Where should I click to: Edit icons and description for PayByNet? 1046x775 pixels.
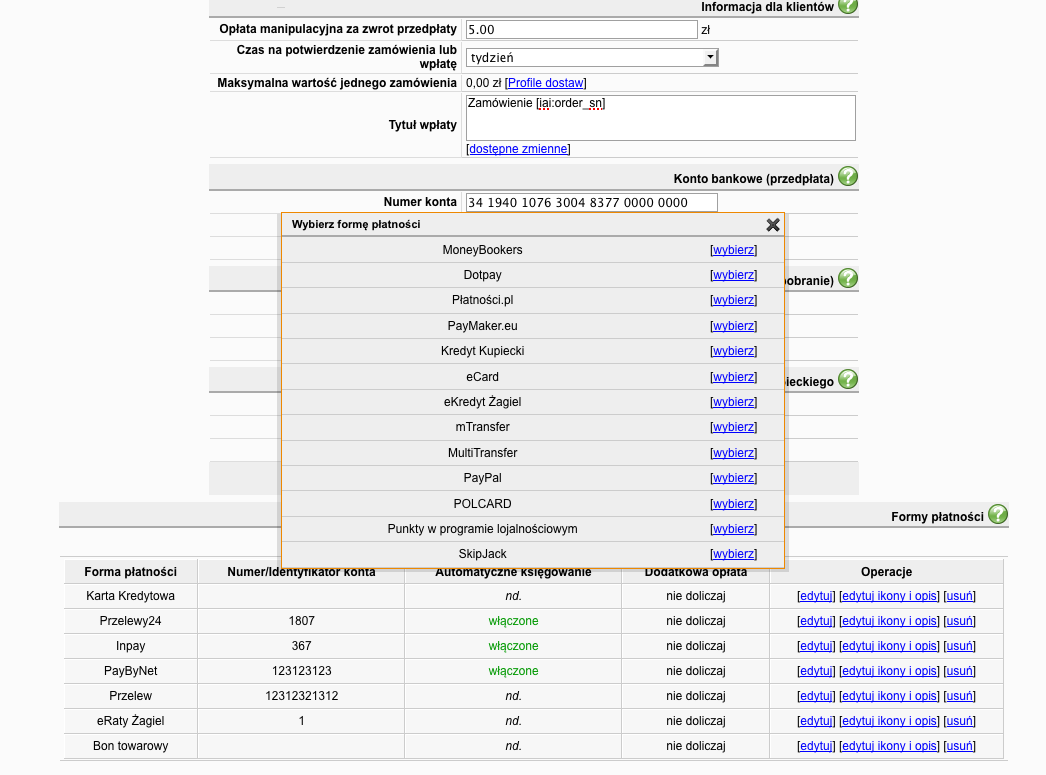(x=889, y=671)
